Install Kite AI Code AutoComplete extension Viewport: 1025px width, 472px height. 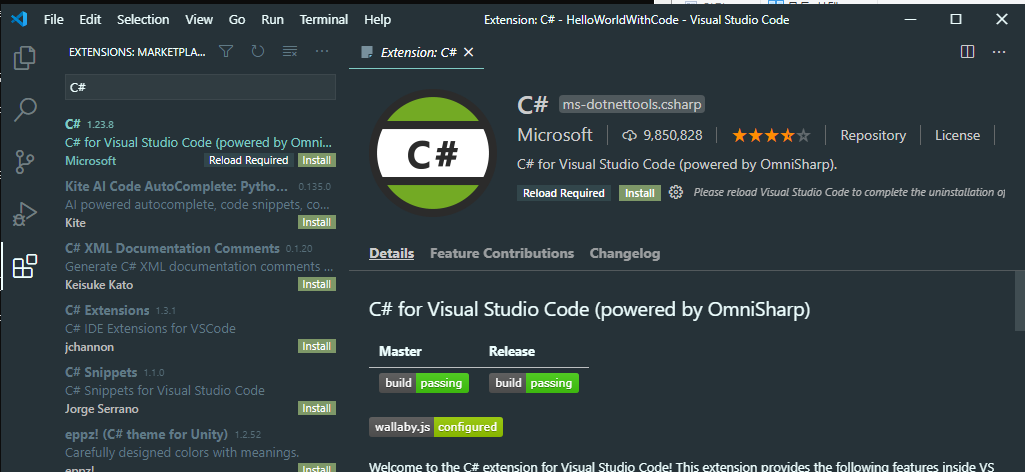(x=317, y=222)
